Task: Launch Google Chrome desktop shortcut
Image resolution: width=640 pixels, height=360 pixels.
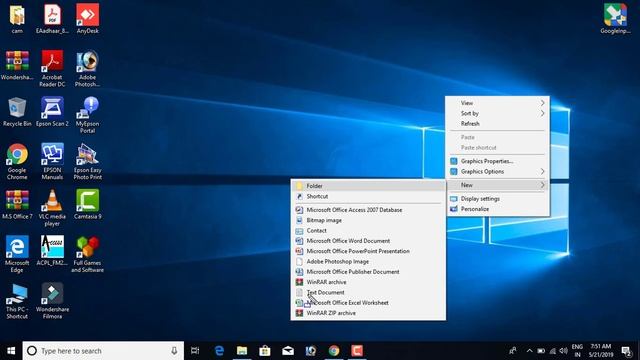Action: [x=17, y=161]
